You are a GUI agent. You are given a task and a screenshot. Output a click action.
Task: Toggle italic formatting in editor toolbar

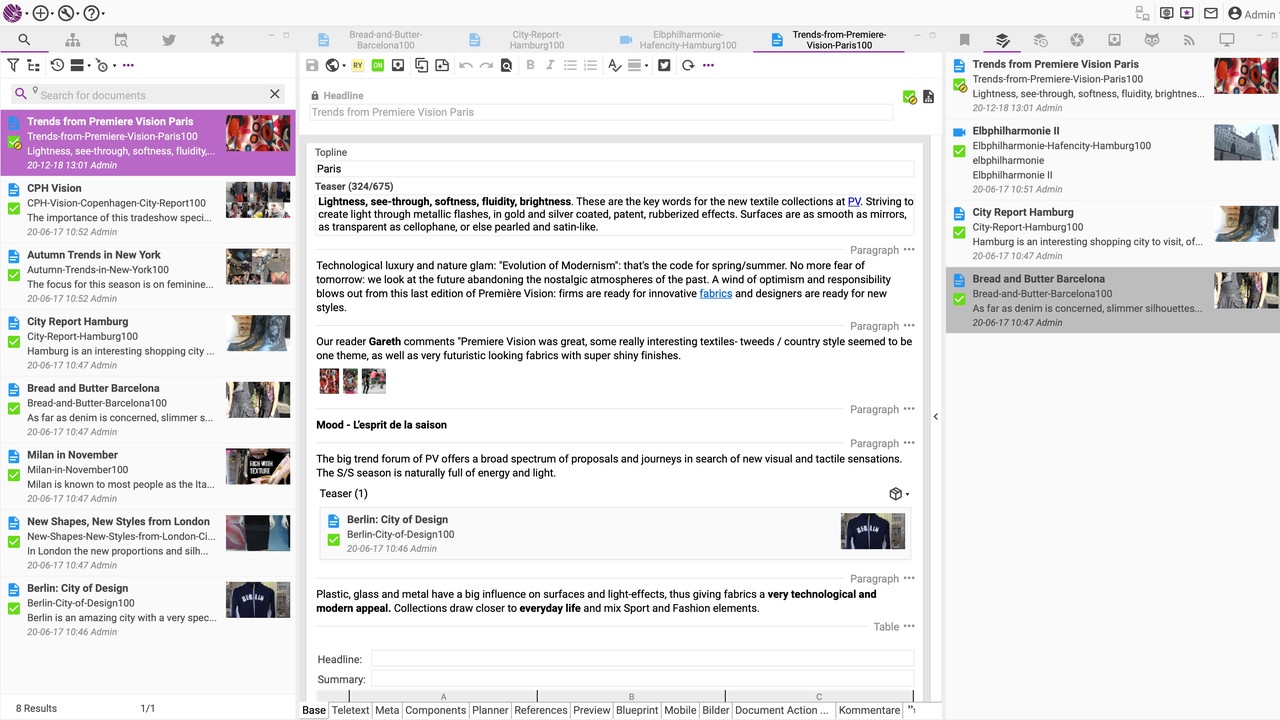click(x=550, y=66)
